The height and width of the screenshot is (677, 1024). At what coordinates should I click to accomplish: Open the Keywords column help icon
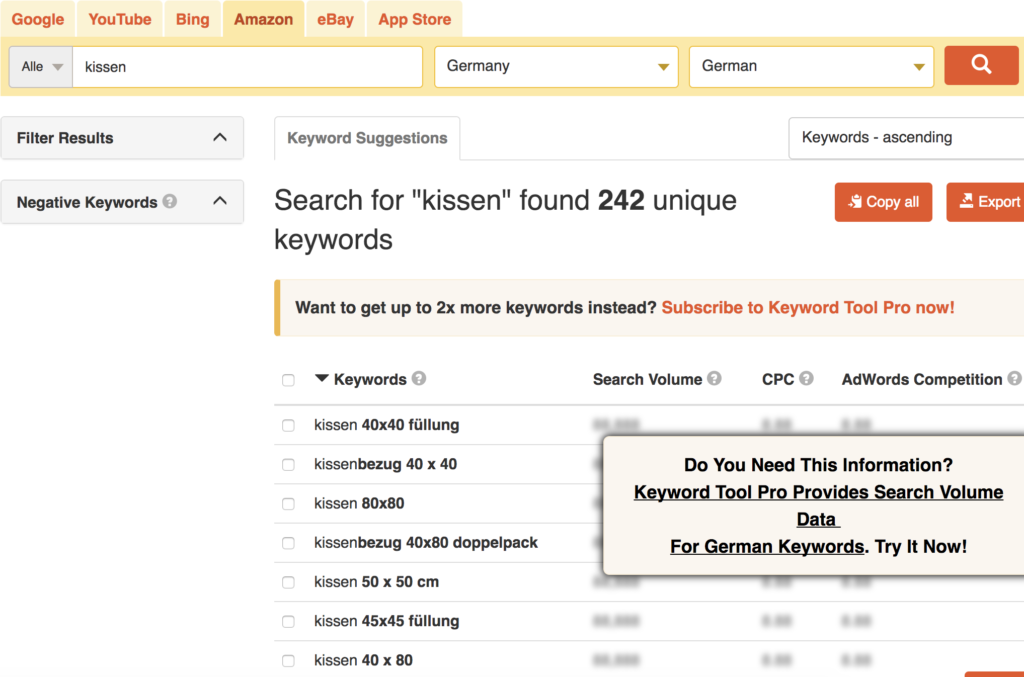coord(419,379)
